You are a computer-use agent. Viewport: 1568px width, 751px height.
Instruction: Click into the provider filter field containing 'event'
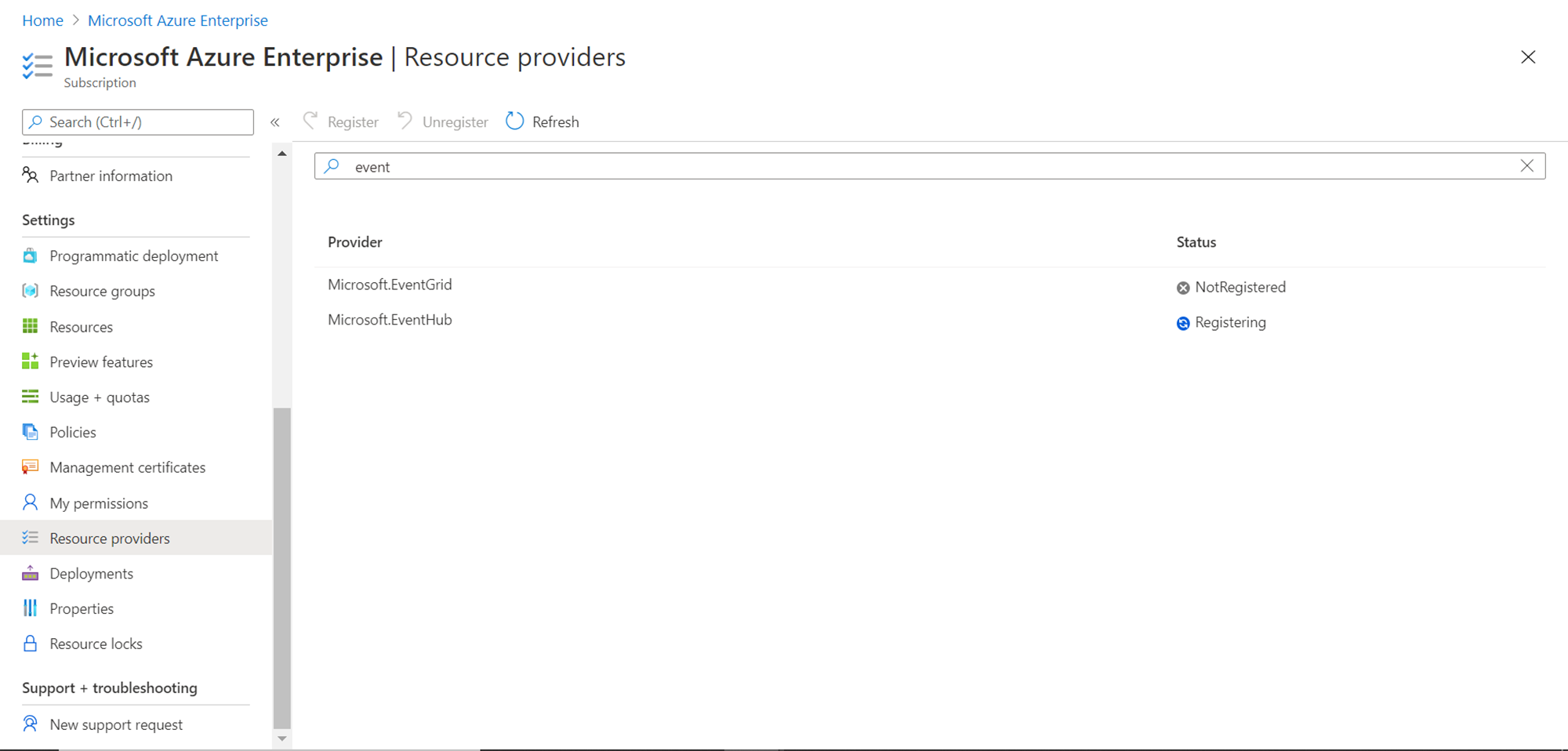(930, 166)
